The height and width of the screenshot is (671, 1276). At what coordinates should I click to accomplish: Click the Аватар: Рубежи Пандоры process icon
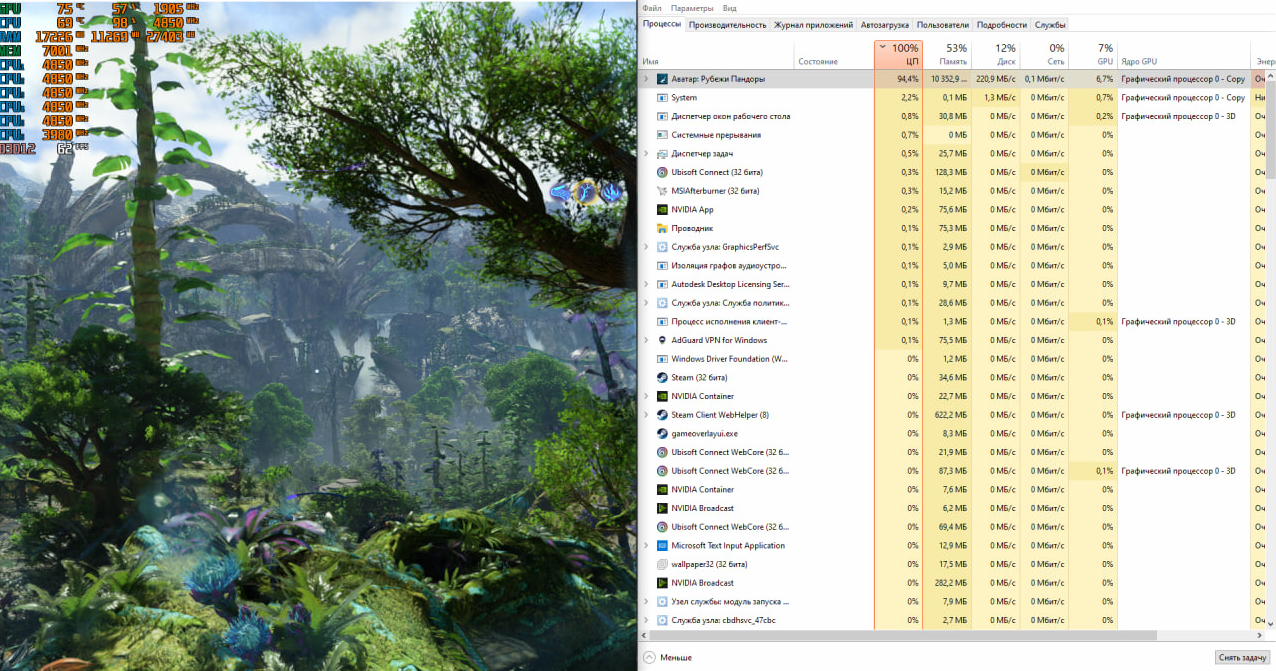click(662, 79)
